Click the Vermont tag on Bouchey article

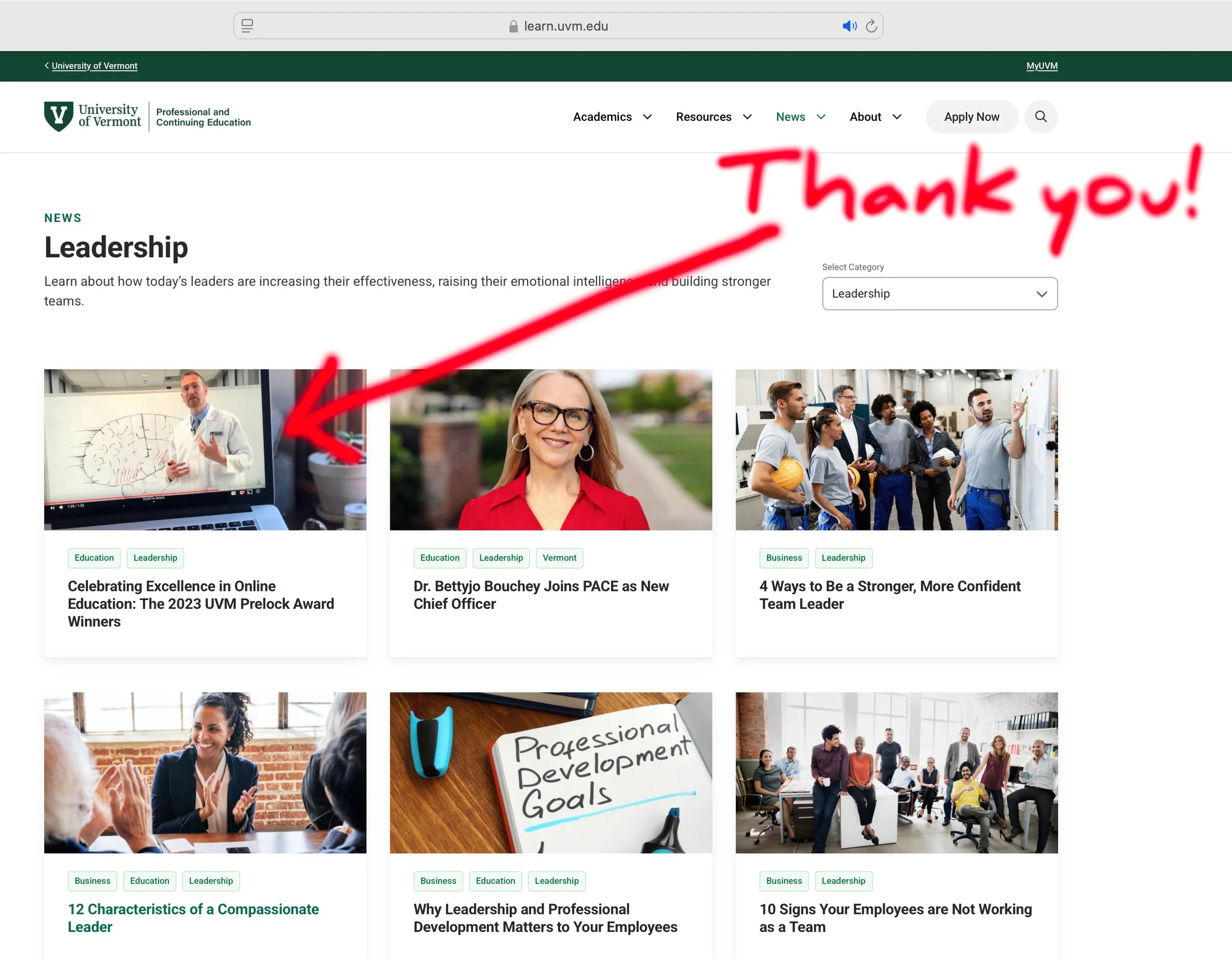click(559, 558)
